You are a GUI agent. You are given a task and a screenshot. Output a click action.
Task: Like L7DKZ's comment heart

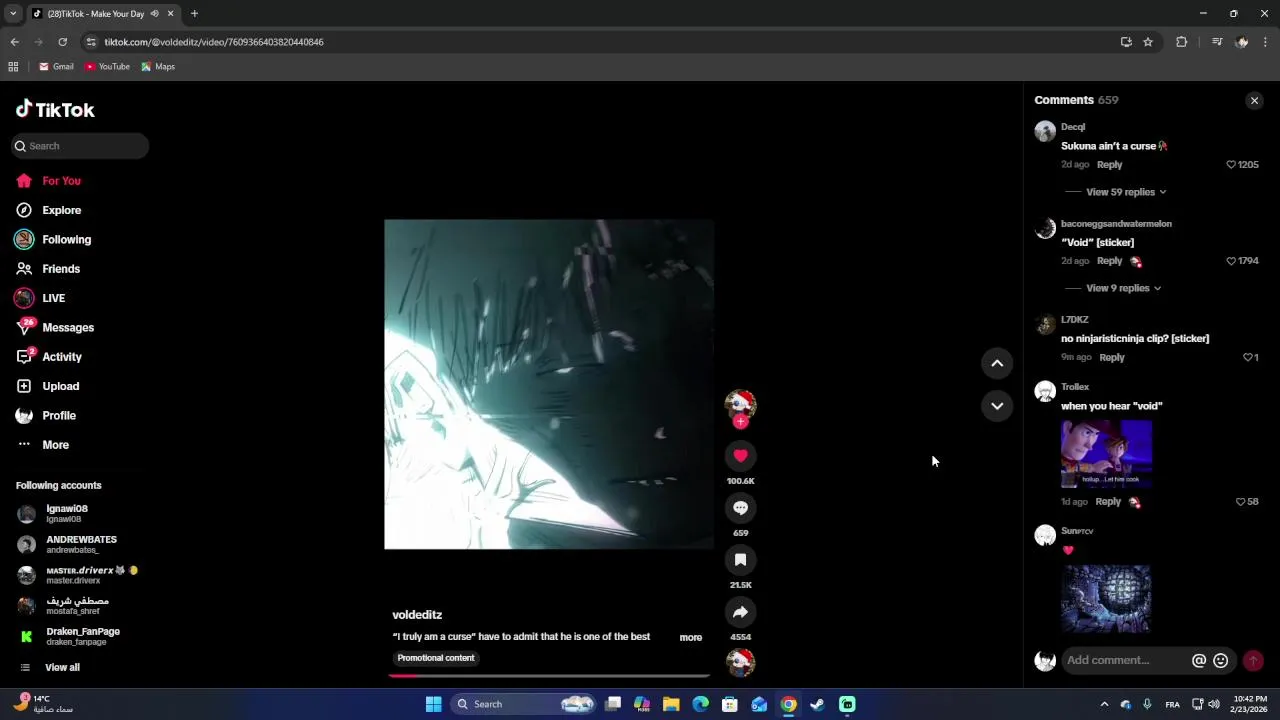1248,358
